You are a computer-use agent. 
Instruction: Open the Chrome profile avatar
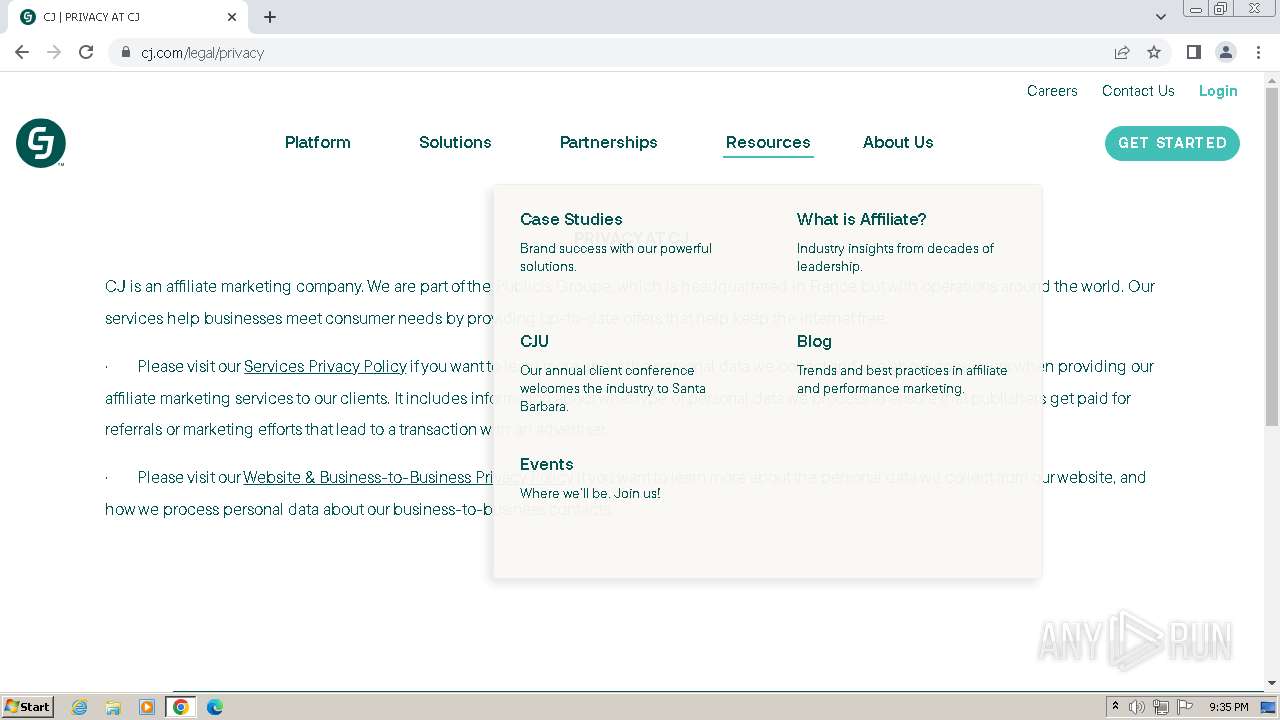[x=1226, y=52]
